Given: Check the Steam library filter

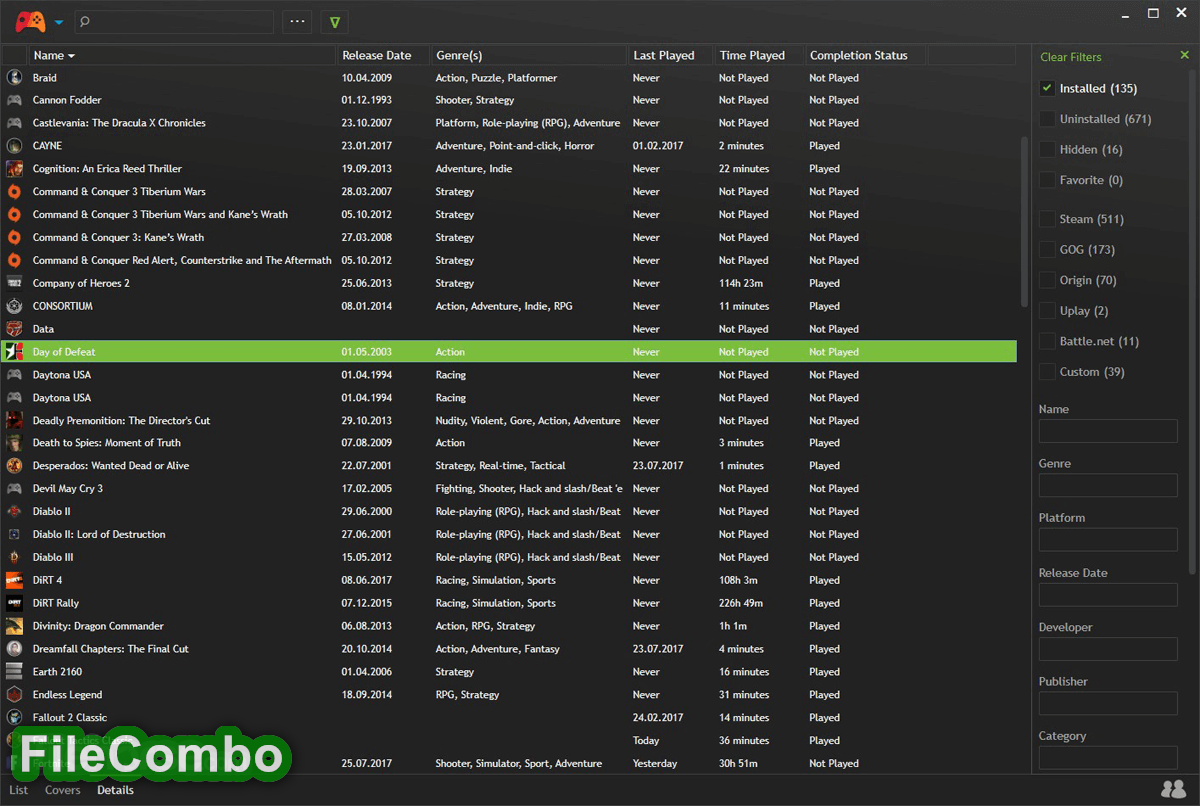Looking at the screenshot, I should tap(1047, 219).
